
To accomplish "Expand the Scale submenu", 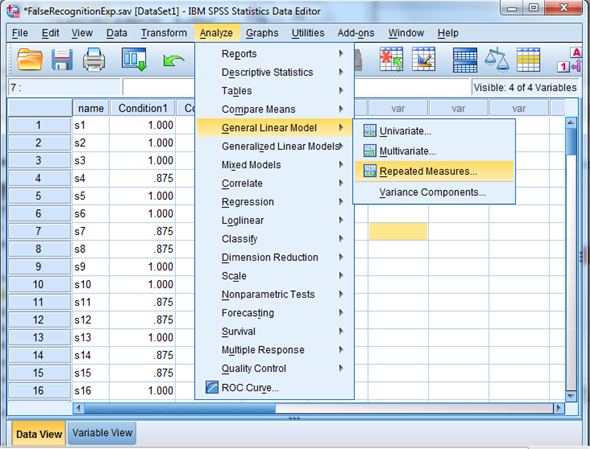I will 275,276.
